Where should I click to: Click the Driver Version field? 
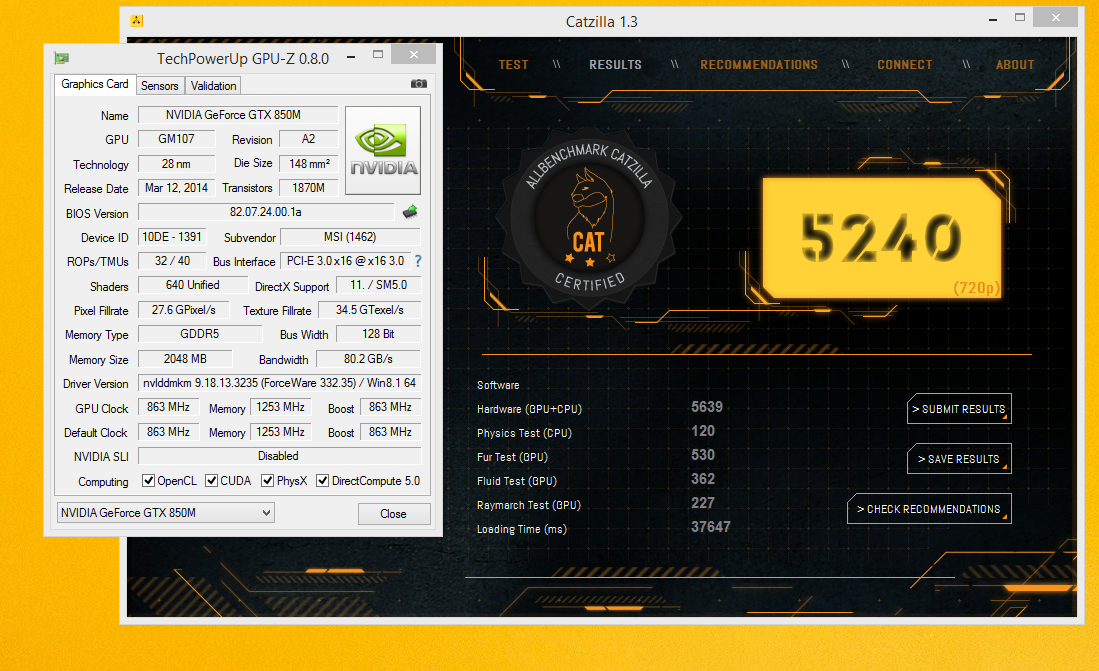coord(279,383)
